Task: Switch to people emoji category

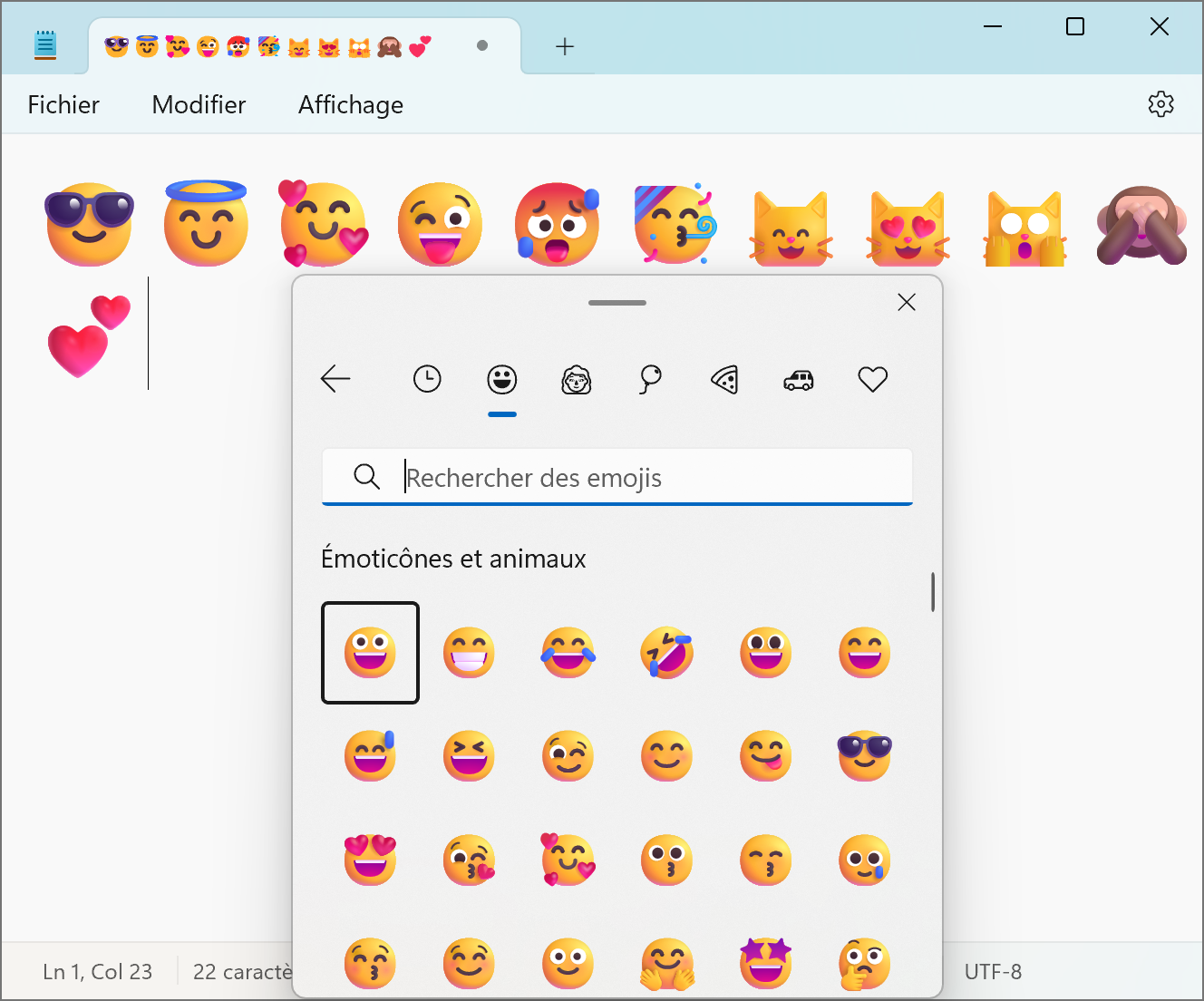Action: pyautogui.click(x=576, y=379)
